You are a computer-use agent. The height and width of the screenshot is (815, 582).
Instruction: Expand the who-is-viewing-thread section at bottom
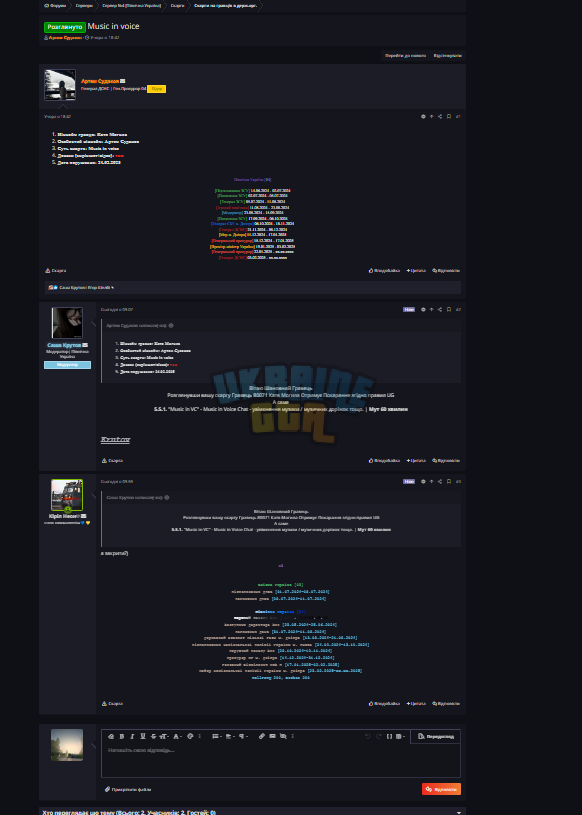[458, 812]
